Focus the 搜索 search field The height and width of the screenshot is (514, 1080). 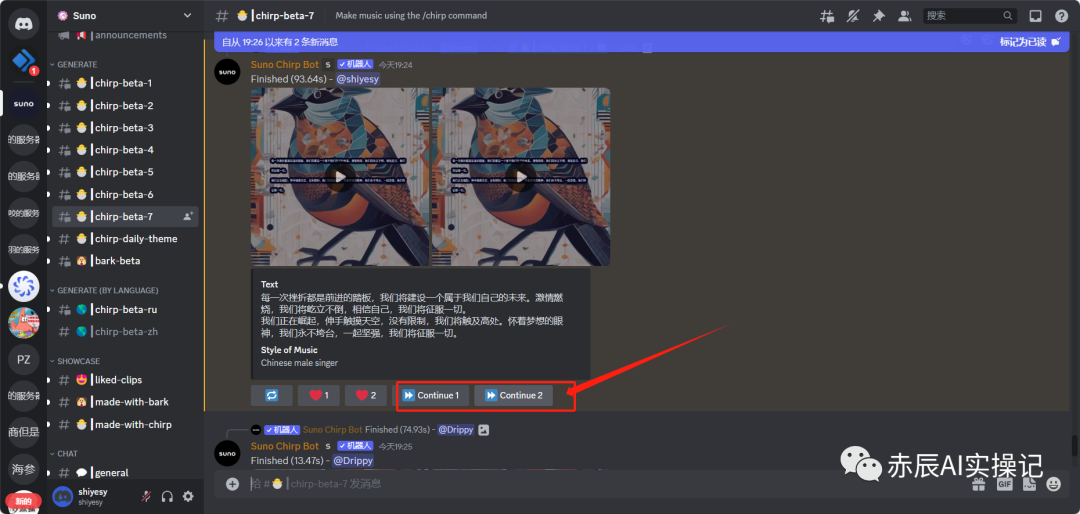click(970, 15)
